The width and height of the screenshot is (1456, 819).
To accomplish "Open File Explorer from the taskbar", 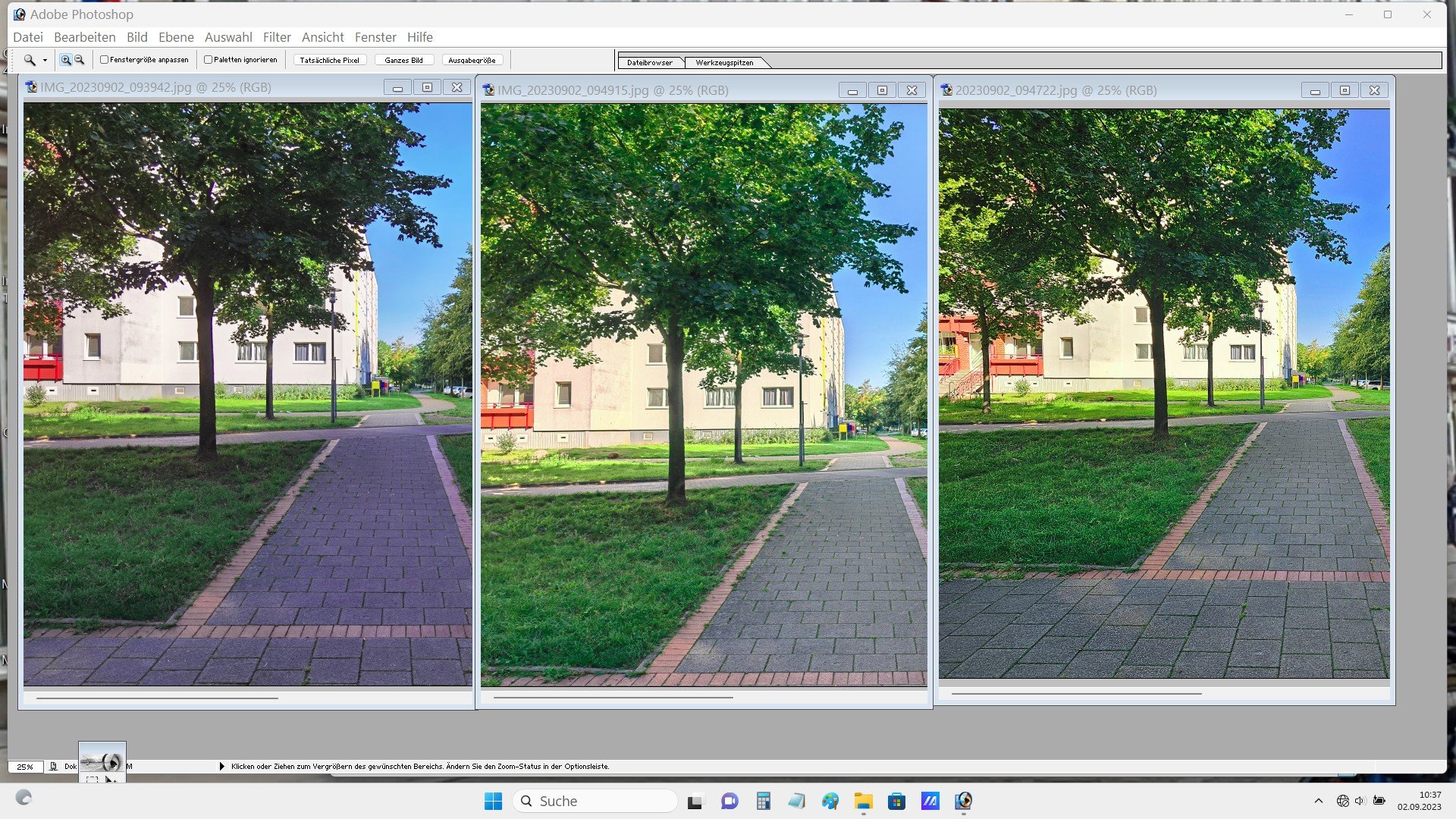I will [x=863, y=801].
